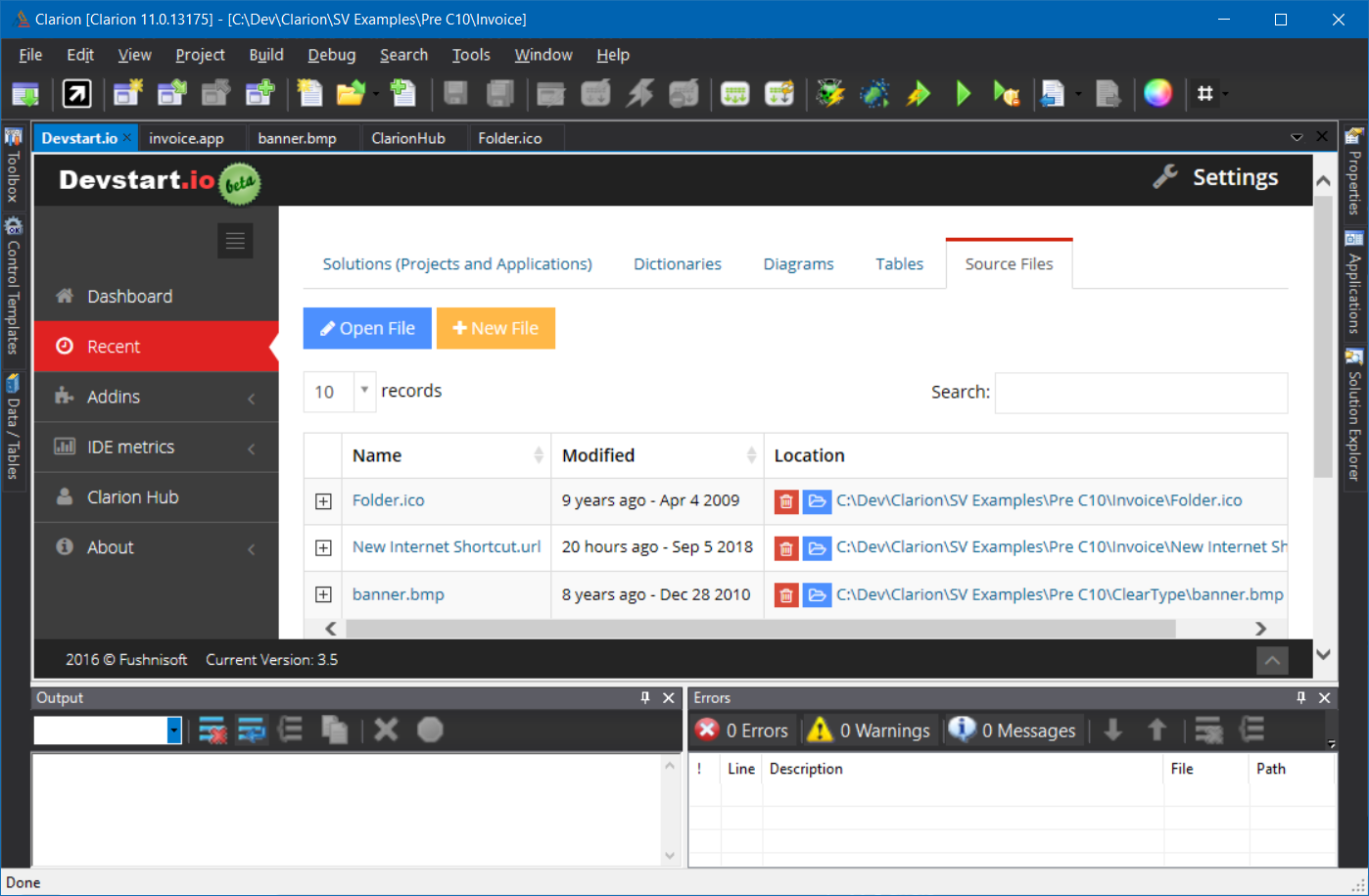
Task: Delete Folder.ico entry with red trash icon
Action: coord(785,501)
